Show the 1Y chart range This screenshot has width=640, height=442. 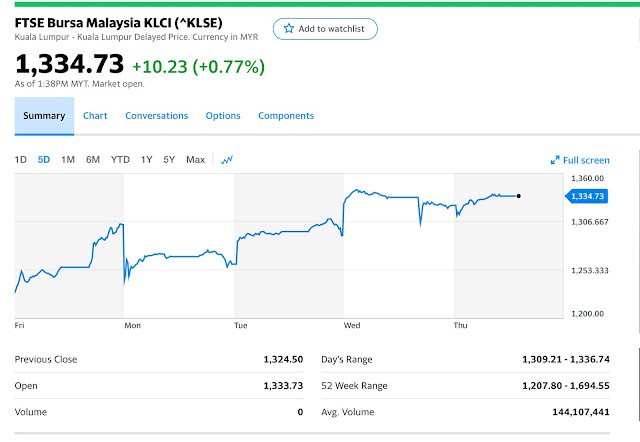(x=147, y=160)
